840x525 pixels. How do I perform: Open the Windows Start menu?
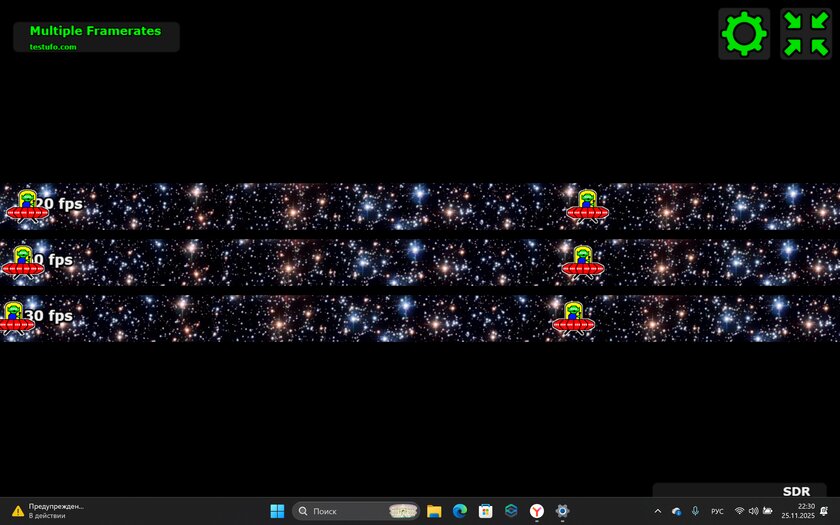pyautogui.click(x=277, y=511)
